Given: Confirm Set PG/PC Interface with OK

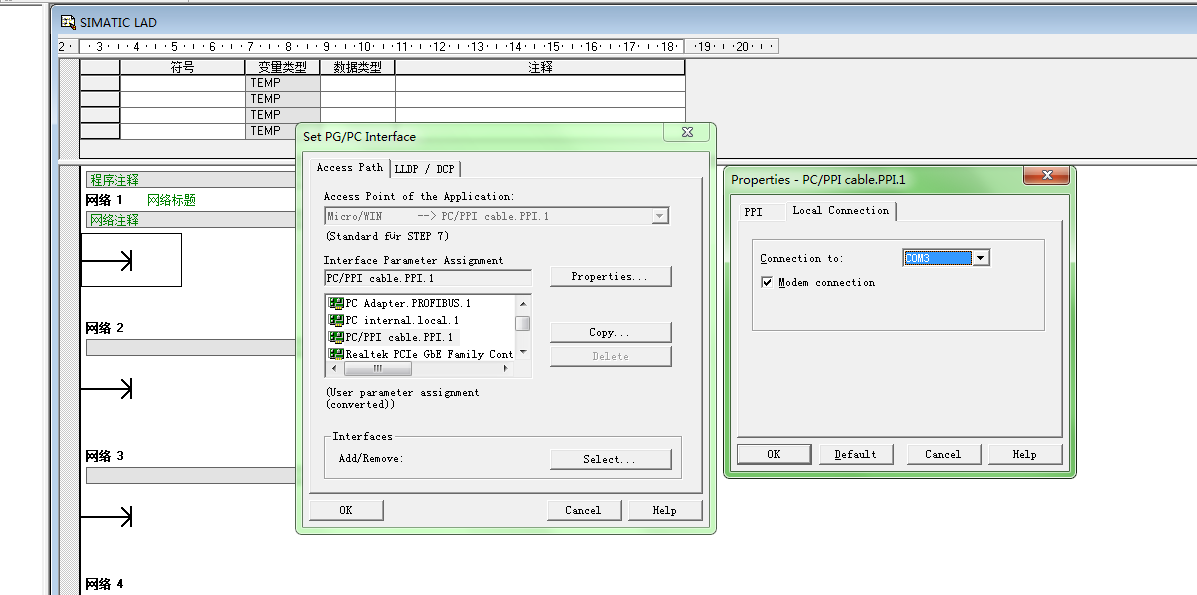Looking at the screenshot, I should [x=346, y=510].
